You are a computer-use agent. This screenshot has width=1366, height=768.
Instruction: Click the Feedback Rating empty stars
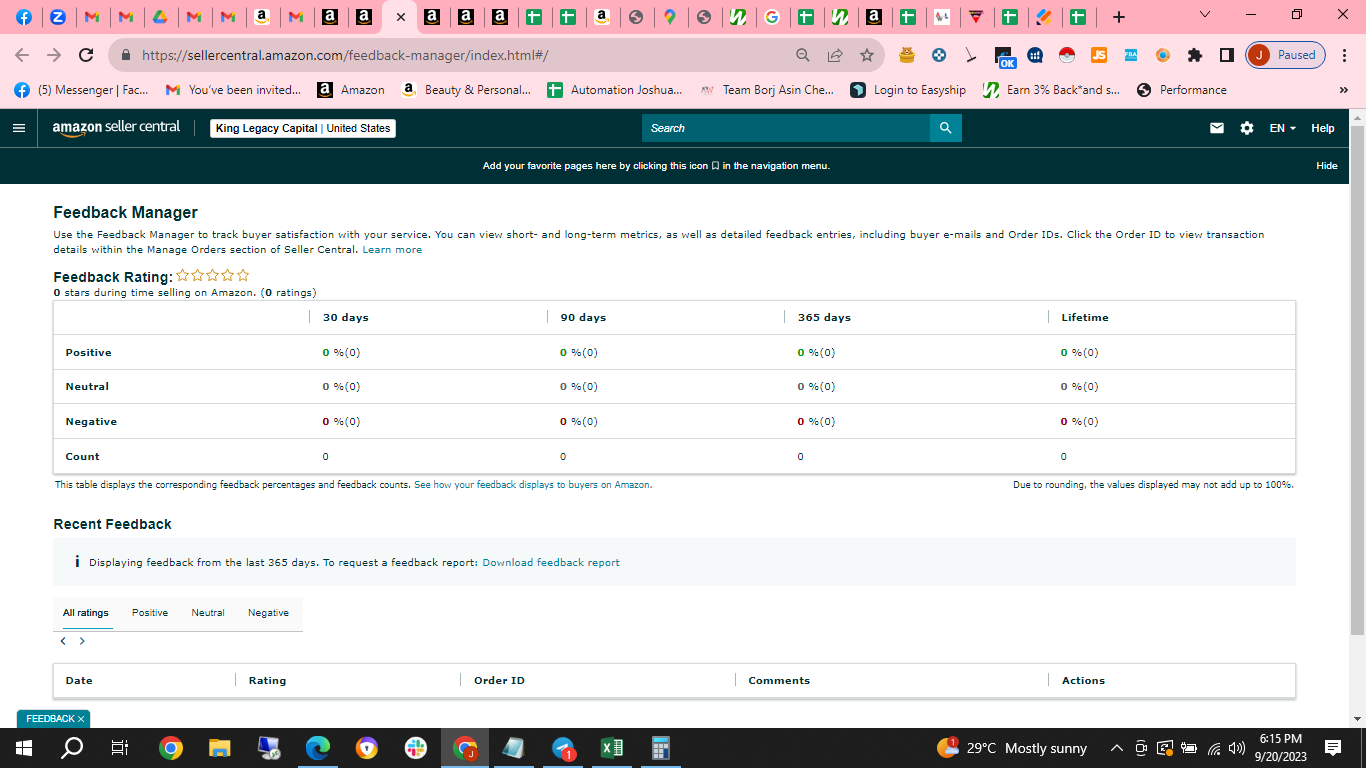[213, 276]
